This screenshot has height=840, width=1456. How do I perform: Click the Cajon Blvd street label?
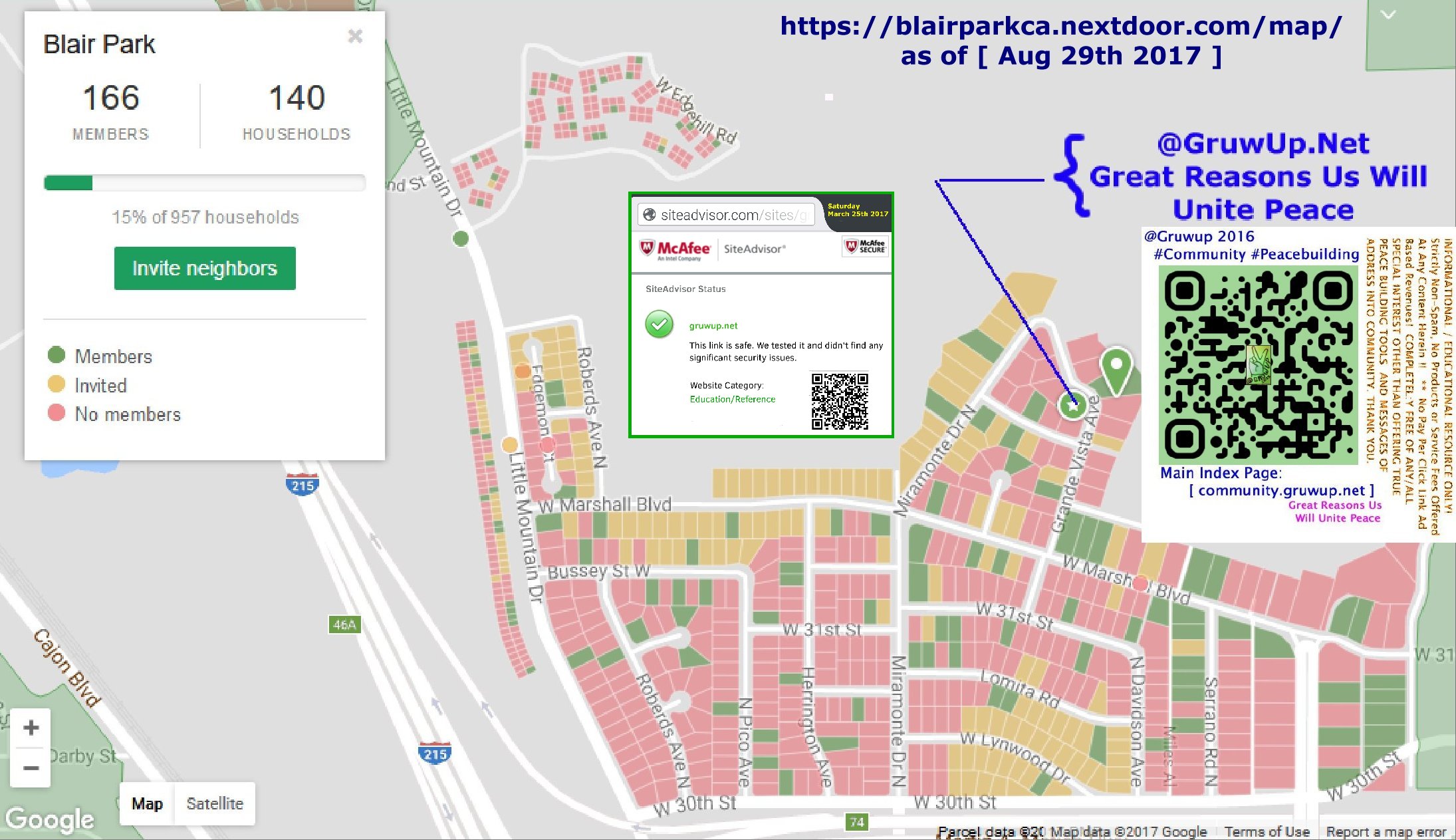pos(67,667)
